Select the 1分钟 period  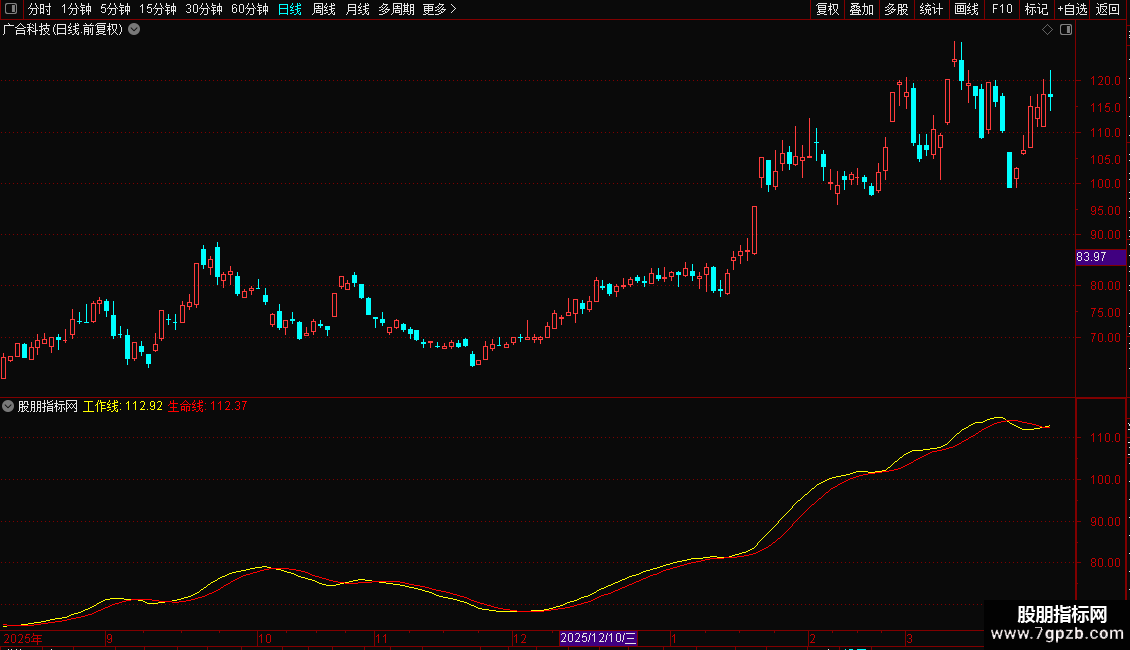pos(76,9)
